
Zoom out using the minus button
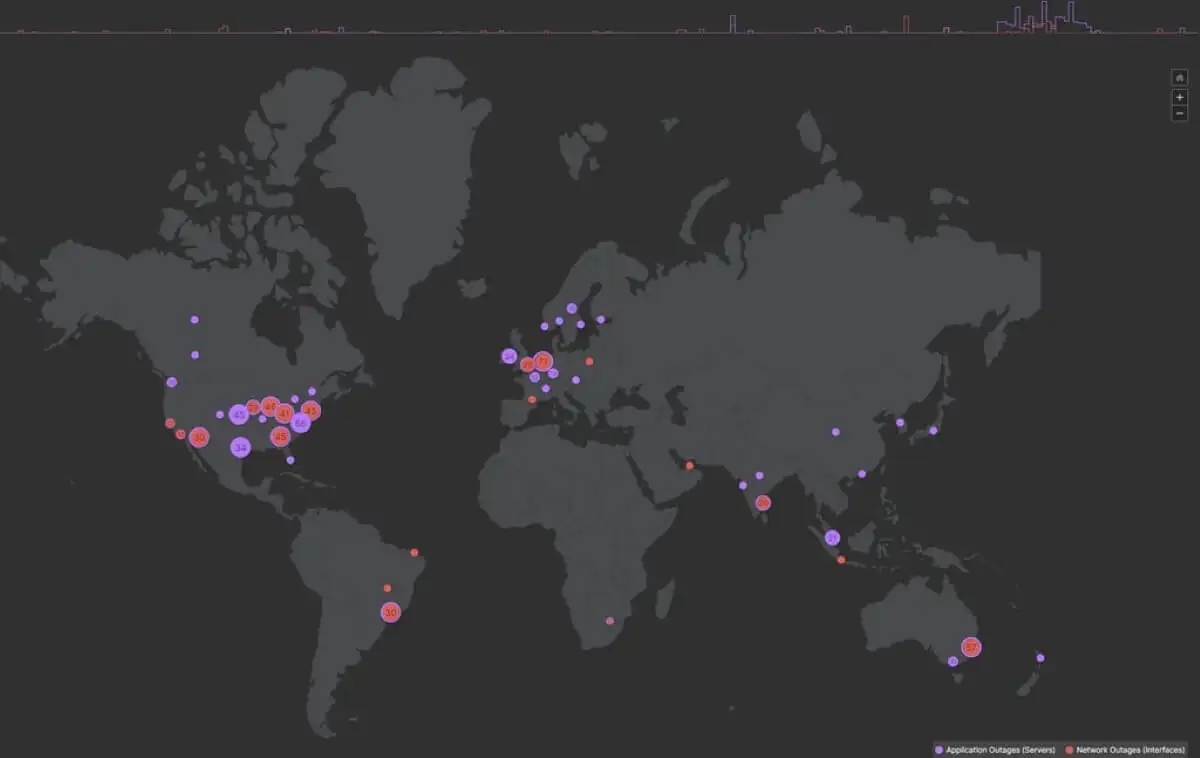[x=1180, y=113]
